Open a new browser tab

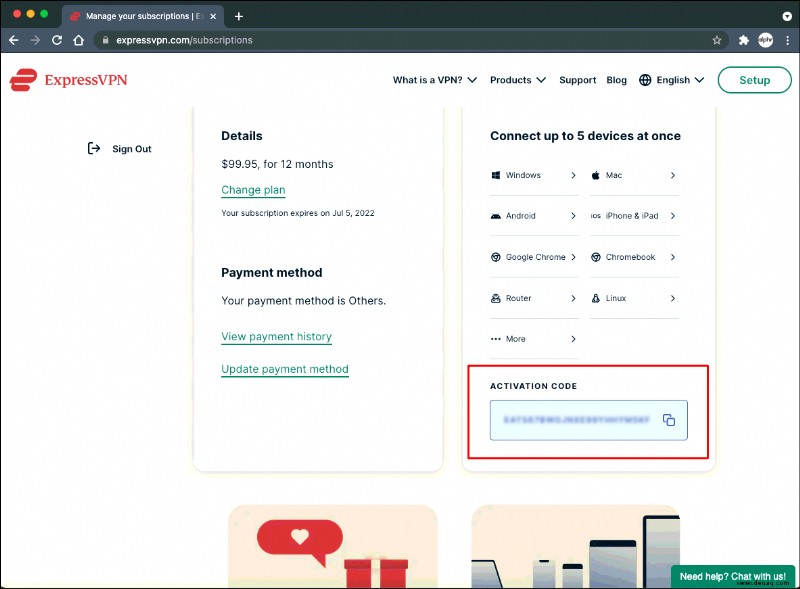[238, 16]
